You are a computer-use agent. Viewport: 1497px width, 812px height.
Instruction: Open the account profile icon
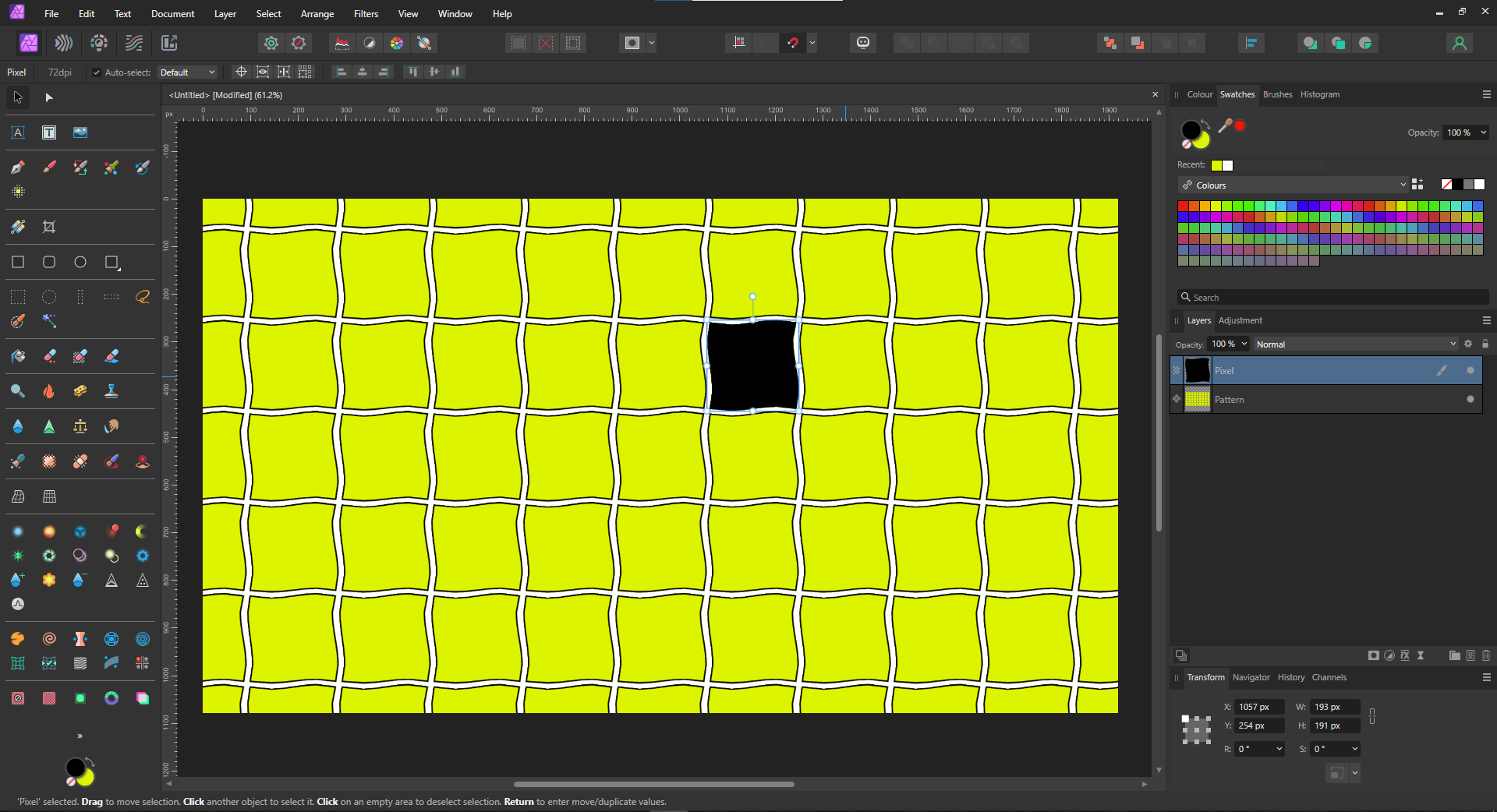pyautogui.click(x=1460, y=43)
